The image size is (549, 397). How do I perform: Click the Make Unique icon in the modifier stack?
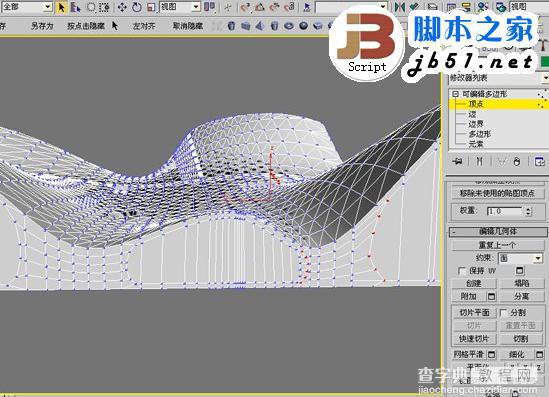[502, 161]
